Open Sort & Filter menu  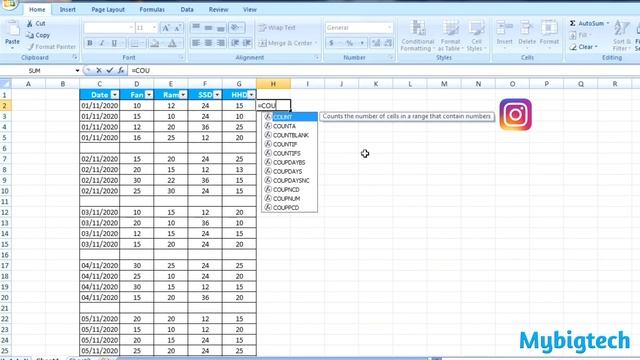click(621, 36)
